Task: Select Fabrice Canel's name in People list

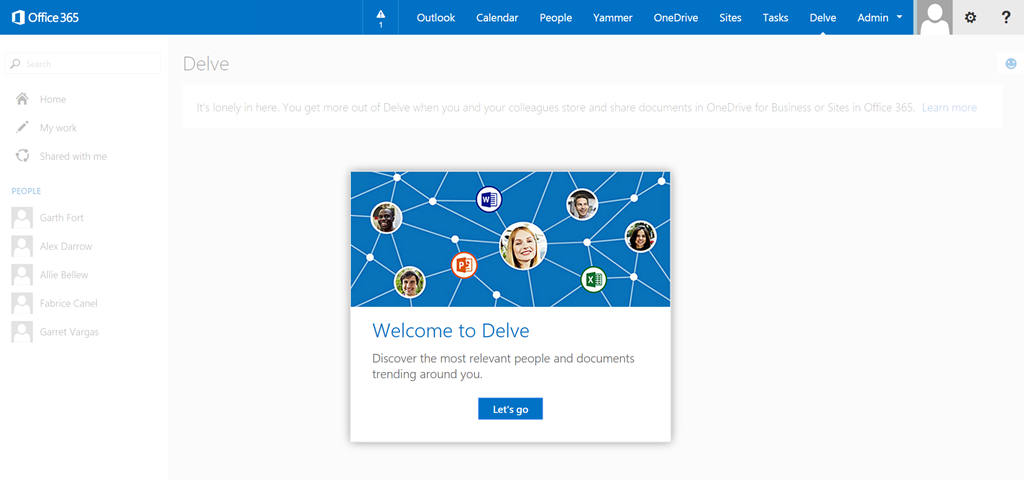Action: tap(69, 304)
